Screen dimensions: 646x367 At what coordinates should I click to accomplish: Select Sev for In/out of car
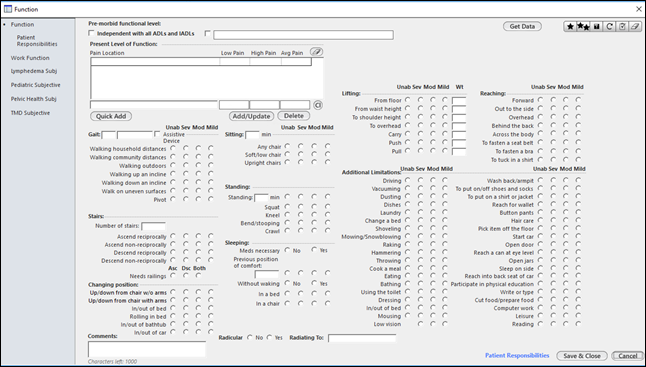point(186,332)
